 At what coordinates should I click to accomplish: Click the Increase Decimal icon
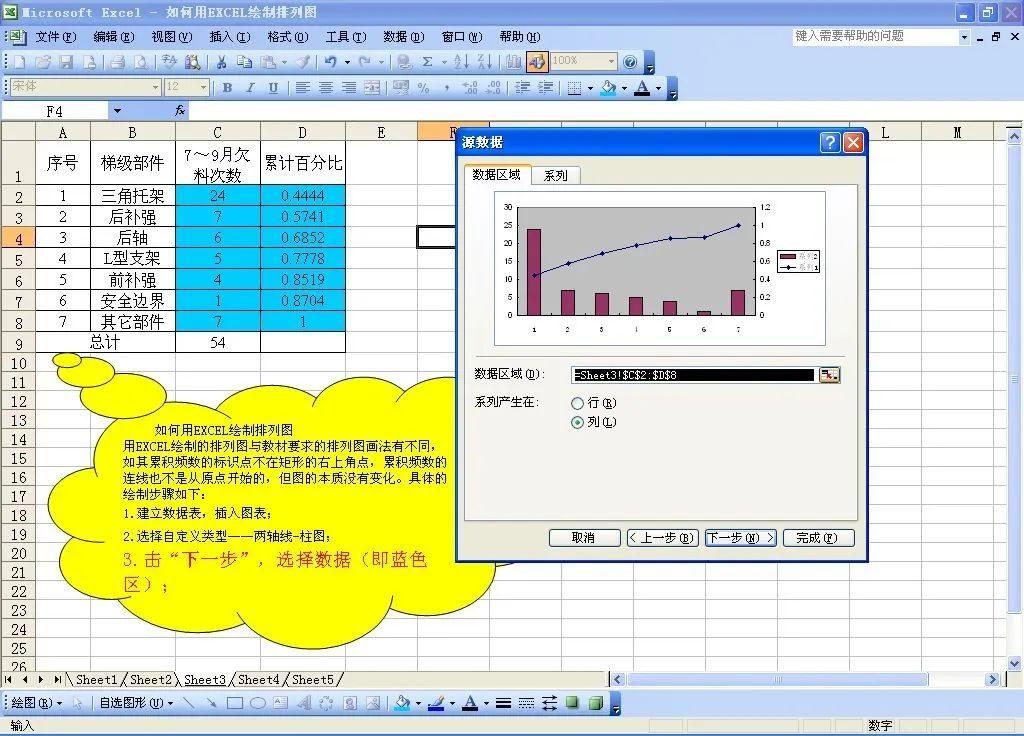tap(470, 88)
